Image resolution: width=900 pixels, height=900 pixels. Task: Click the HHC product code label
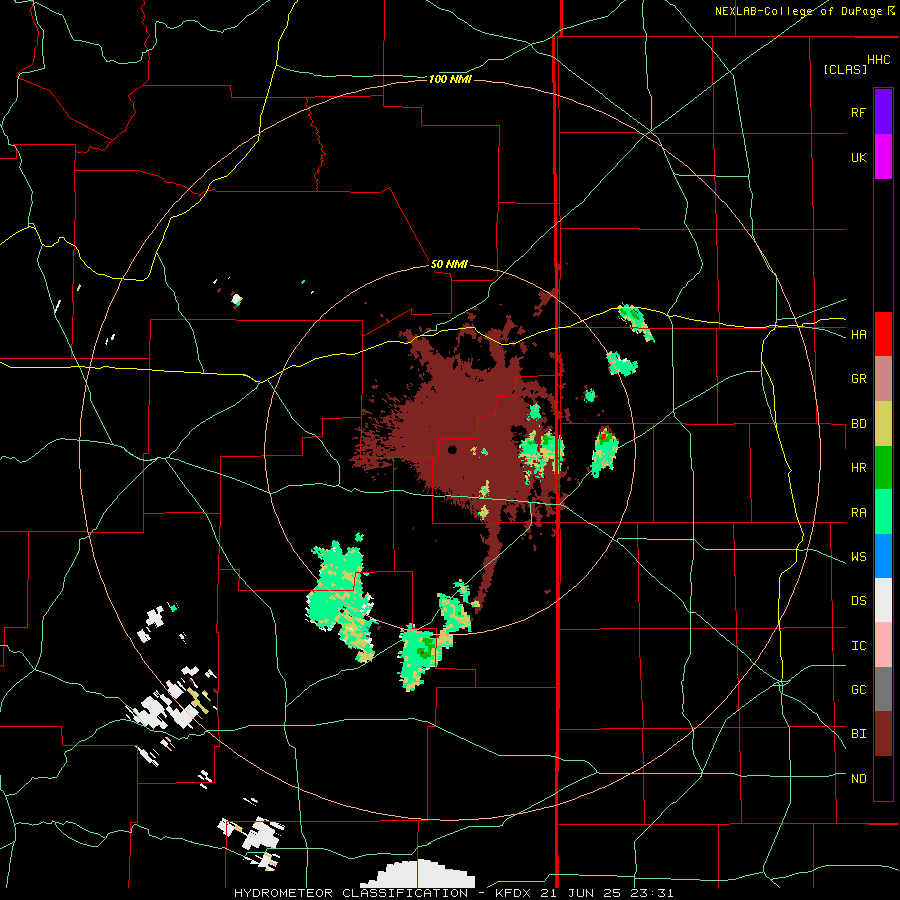tap(879, 60)
